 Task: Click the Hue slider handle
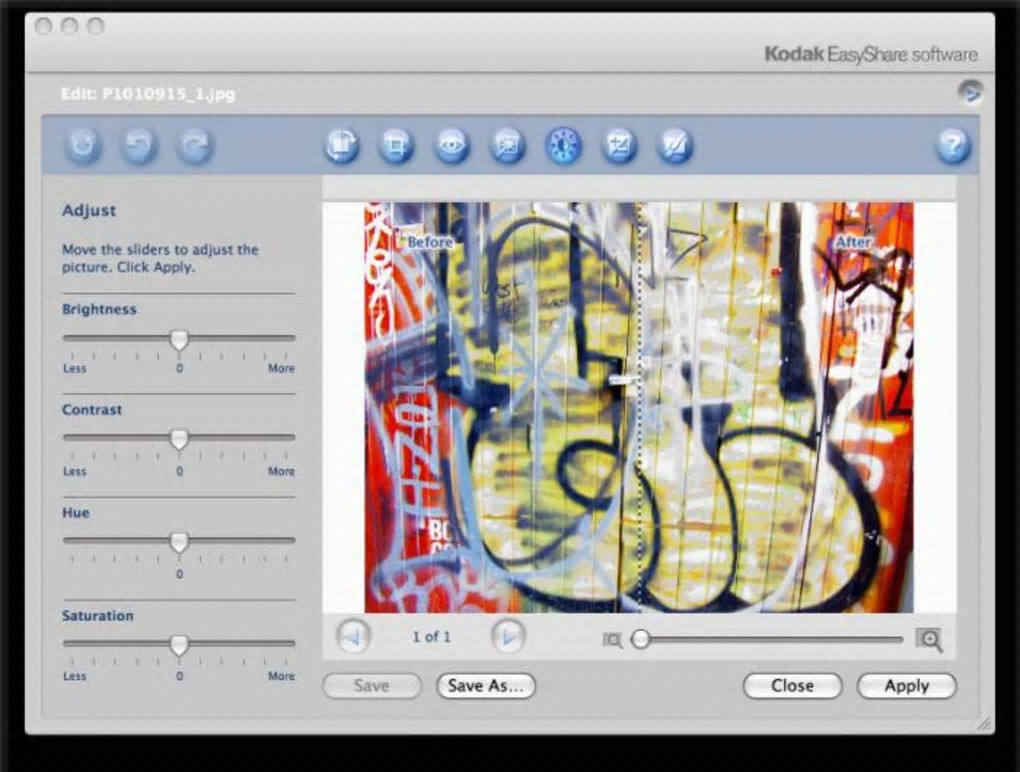tap(179, 542)
